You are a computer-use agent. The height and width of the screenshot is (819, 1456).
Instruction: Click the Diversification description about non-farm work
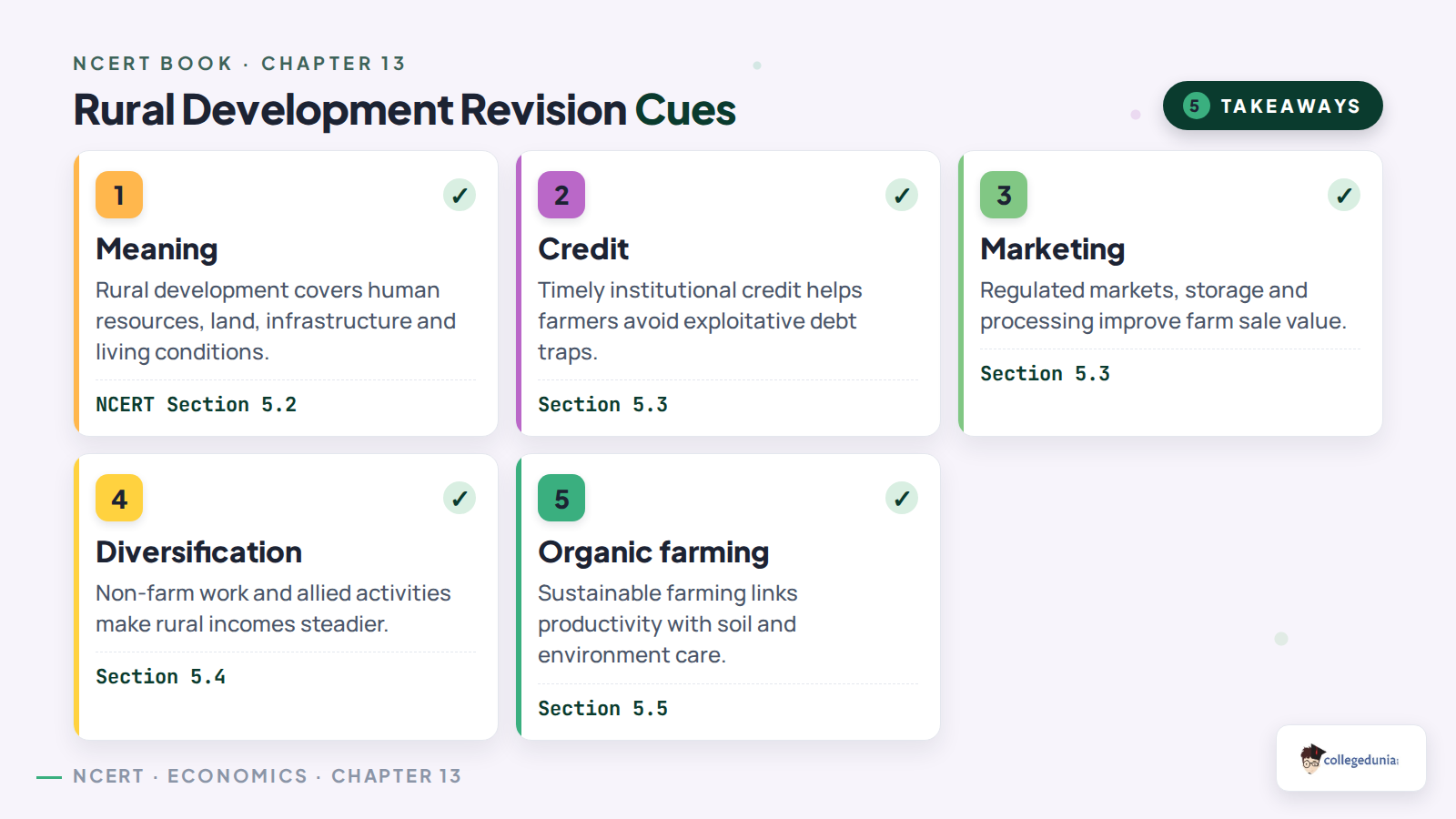click(273, 609)
